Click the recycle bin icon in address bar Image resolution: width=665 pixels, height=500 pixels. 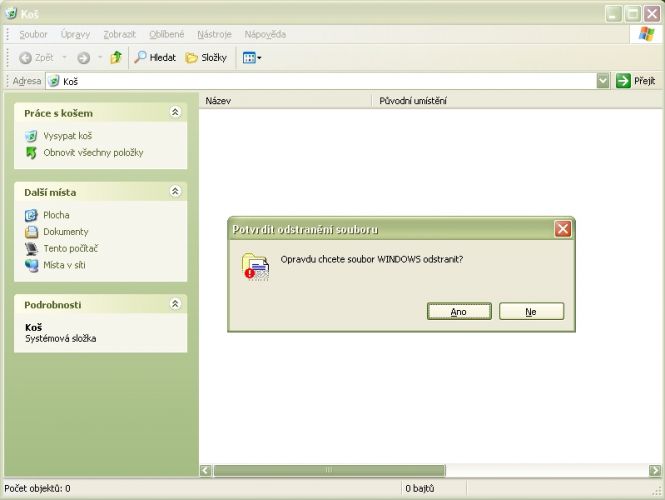(x=53, y=81)
